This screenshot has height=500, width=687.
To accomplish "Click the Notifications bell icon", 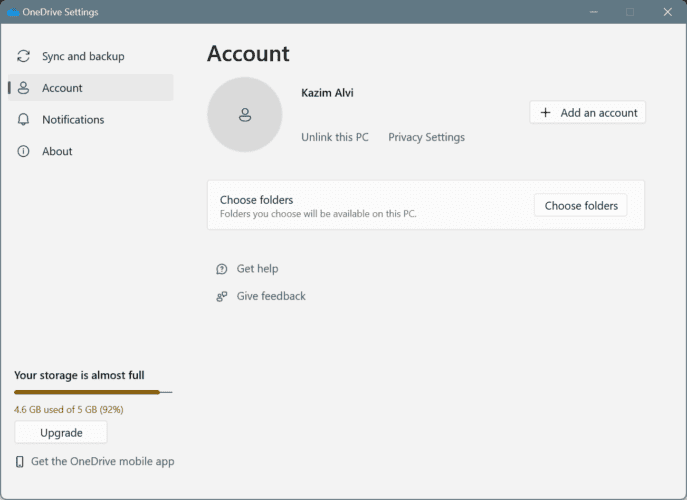I will click(x=24, y=120).
